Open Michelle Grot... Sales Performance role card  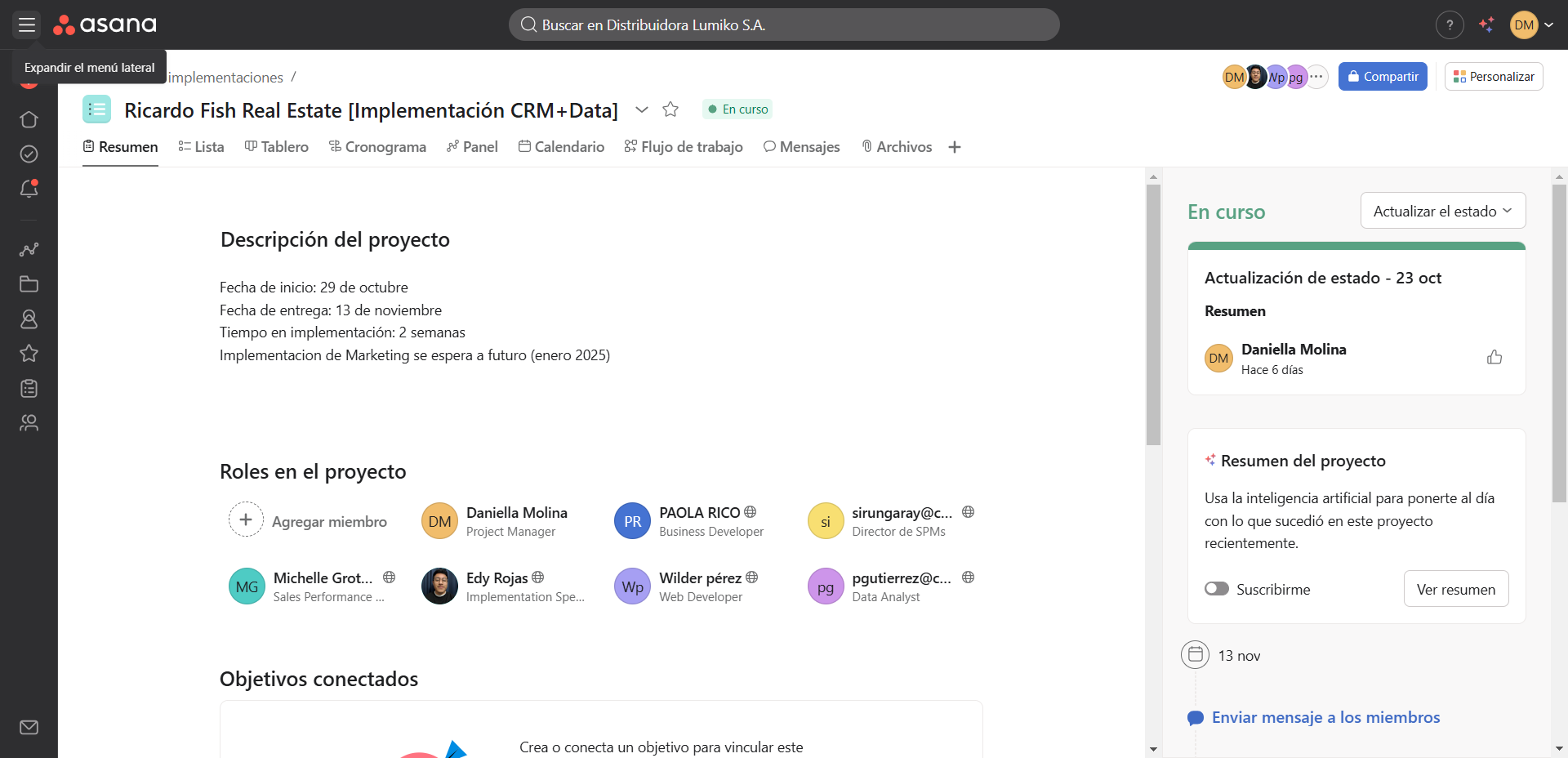click(312, 586)
